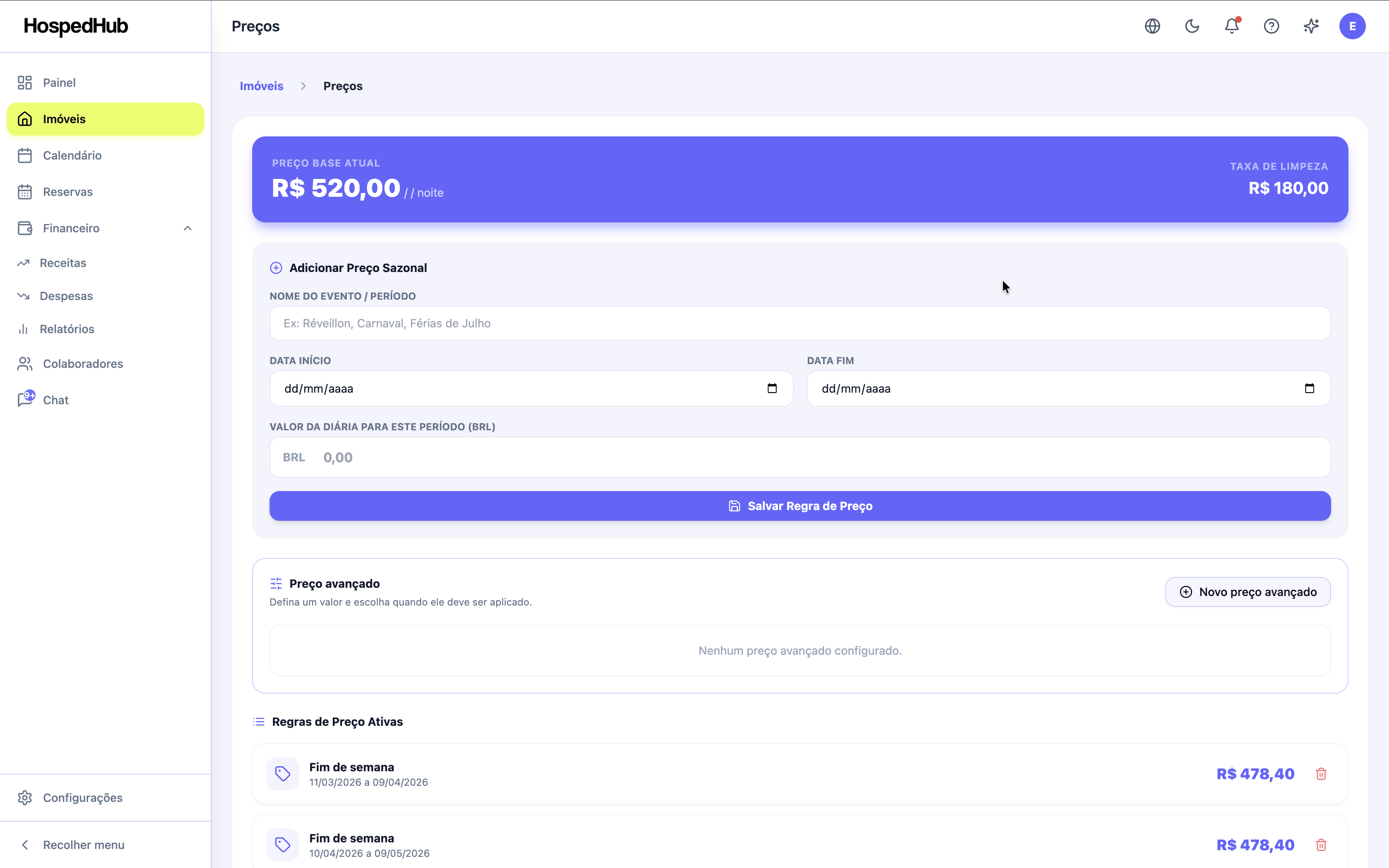The image size is (1389, 868).
Task: Click Salvar Regra de Preço button
Action: [x=800, y=506]
